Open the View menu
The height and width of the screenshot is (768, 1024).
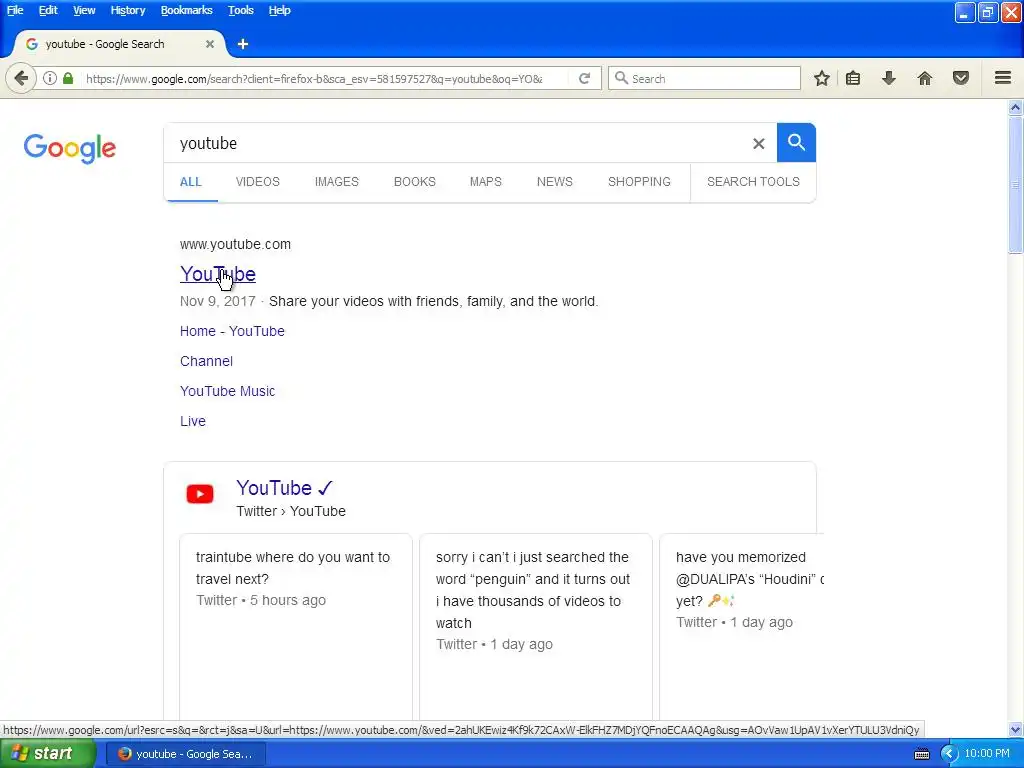click(x=84, y=10)
